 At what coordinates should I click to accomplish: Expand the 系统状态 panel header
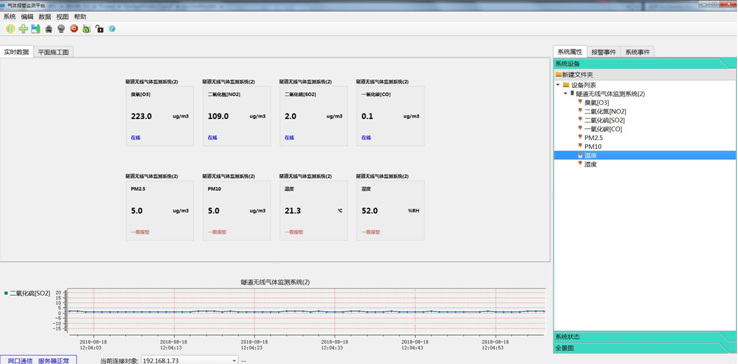[644, 337]
